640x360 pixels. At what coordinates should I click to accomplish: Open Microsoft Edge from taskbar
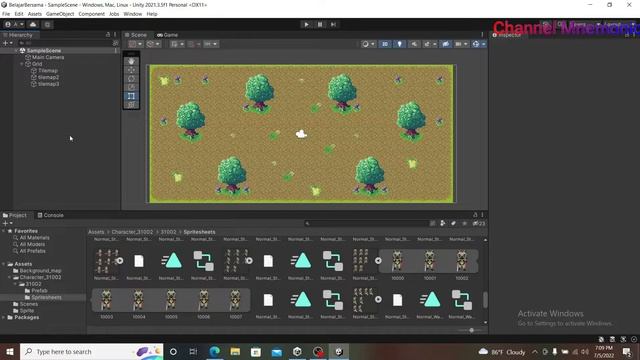(x=214, y=351)
